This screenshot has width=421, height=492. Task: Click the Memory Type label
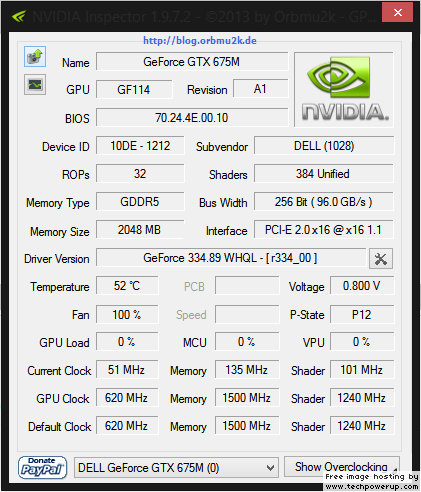pyautogui.click(x=58, y=203)
